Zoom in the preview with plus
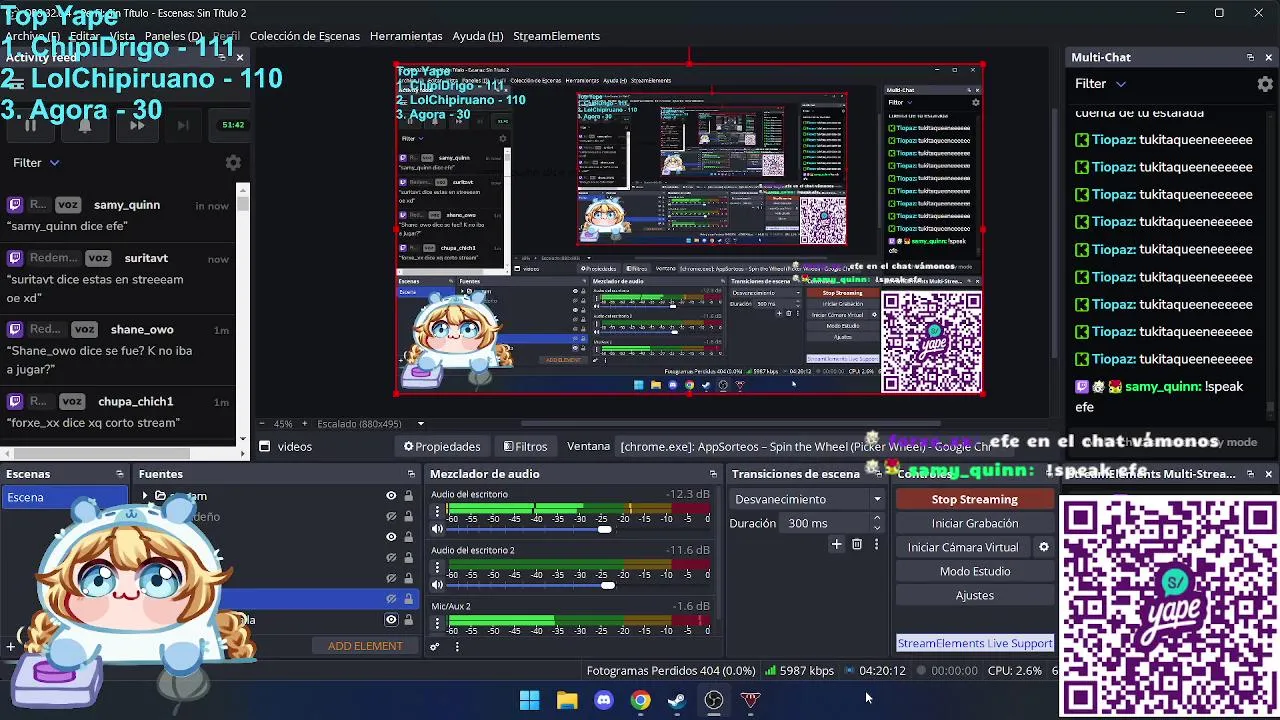This screenshot has height=720, width=1280. [x=305, y=423]
